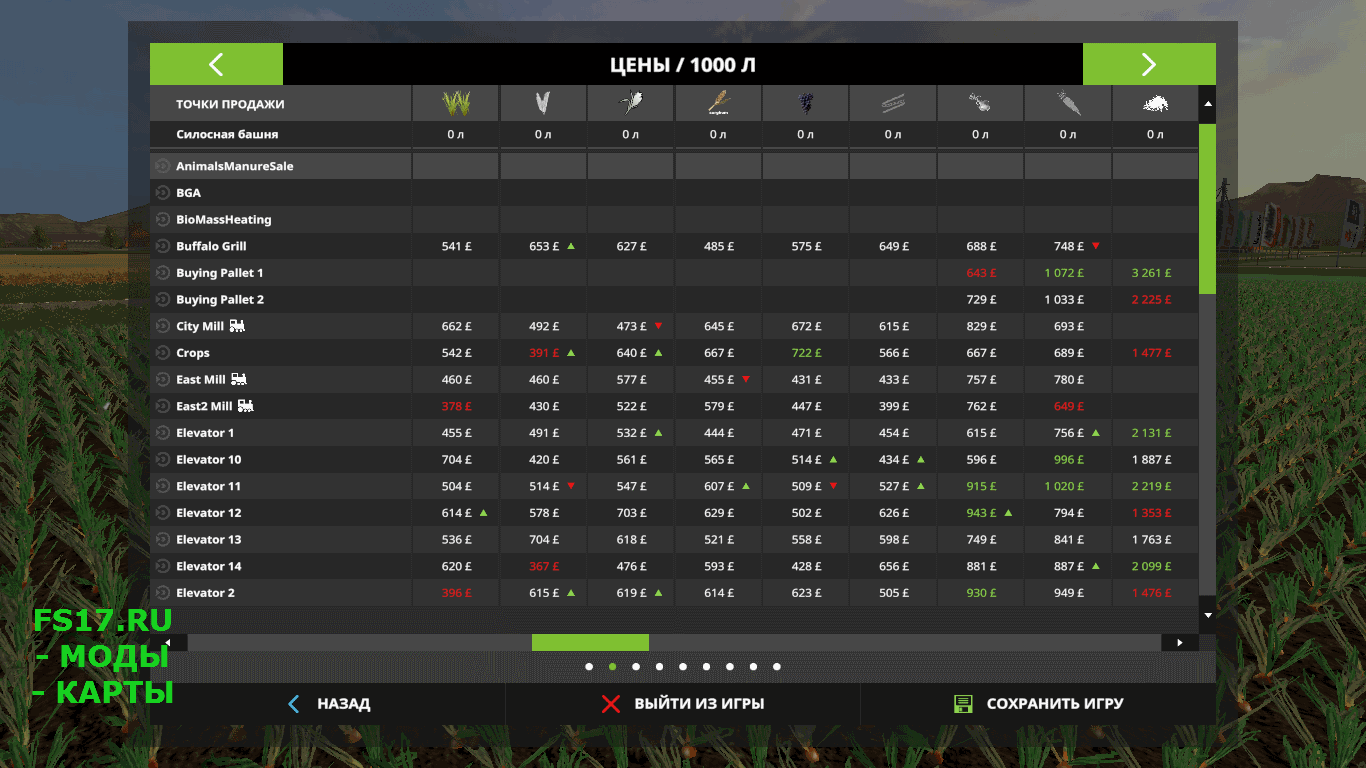Image resolution: width=1366 pixels, height=768 pixels.
Task: Click the train icon beside East2 Mill
Action: click(x=245, y=405)
